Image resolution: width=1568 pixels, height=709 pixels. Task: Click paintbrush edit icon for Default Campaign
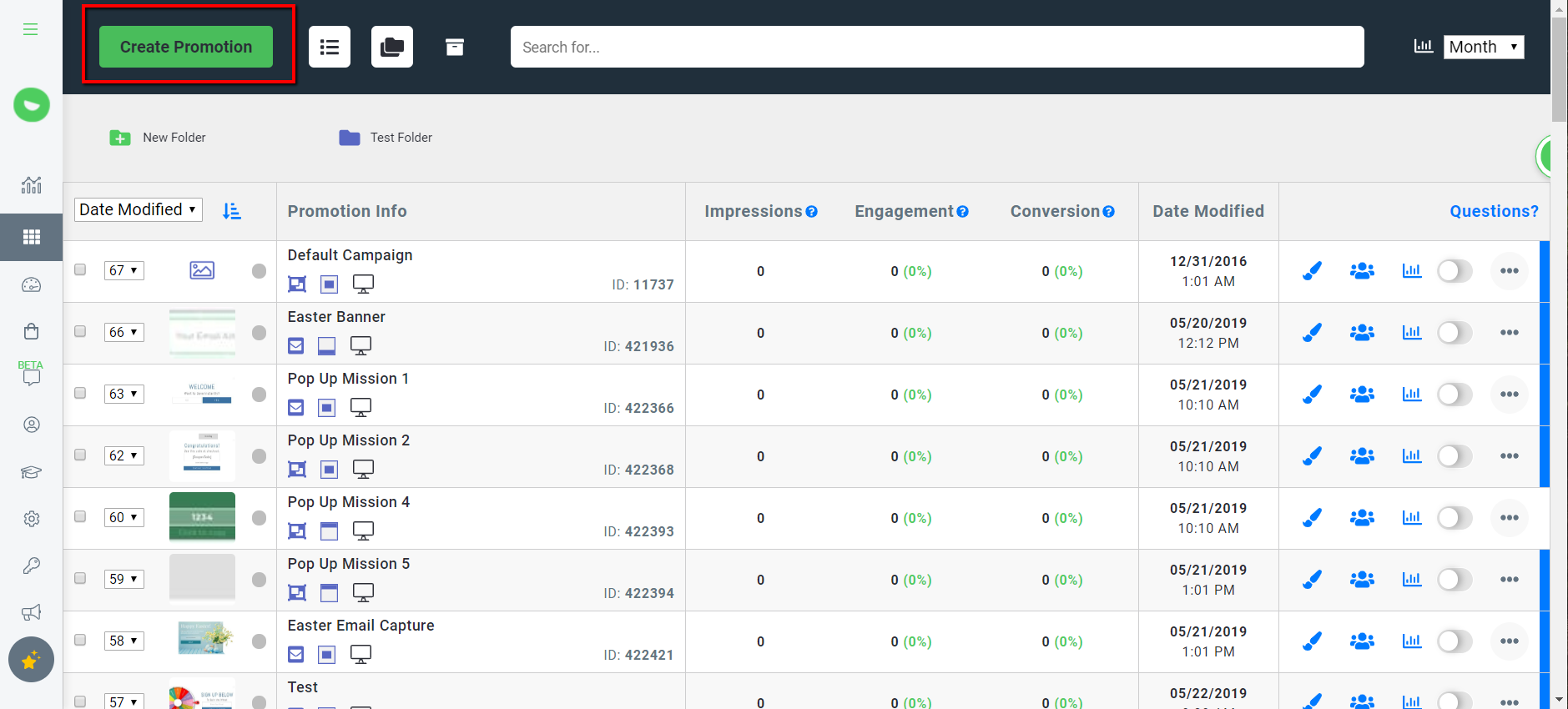(1312, 271)
